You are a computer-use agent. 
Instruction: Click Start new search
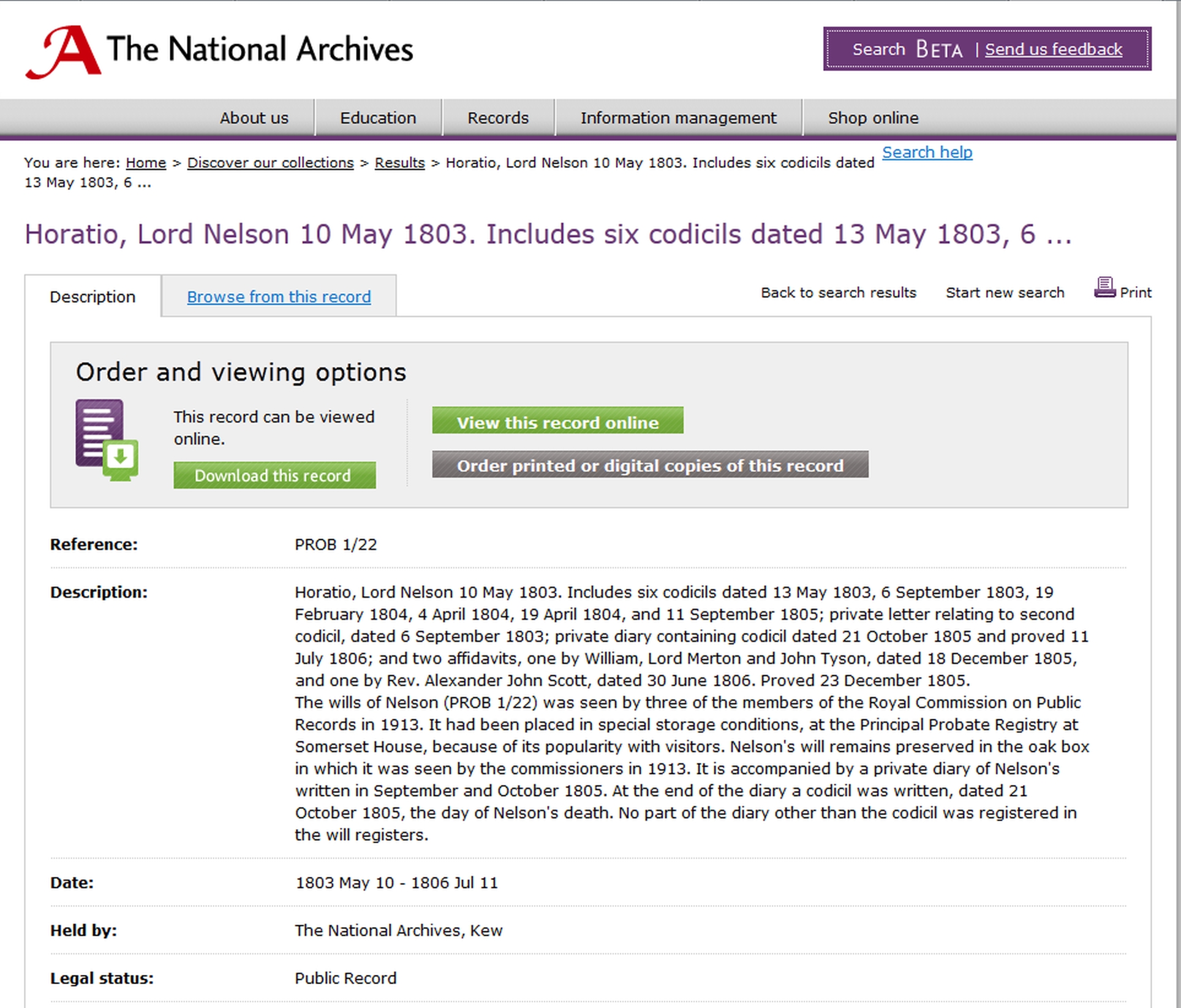1005,293
